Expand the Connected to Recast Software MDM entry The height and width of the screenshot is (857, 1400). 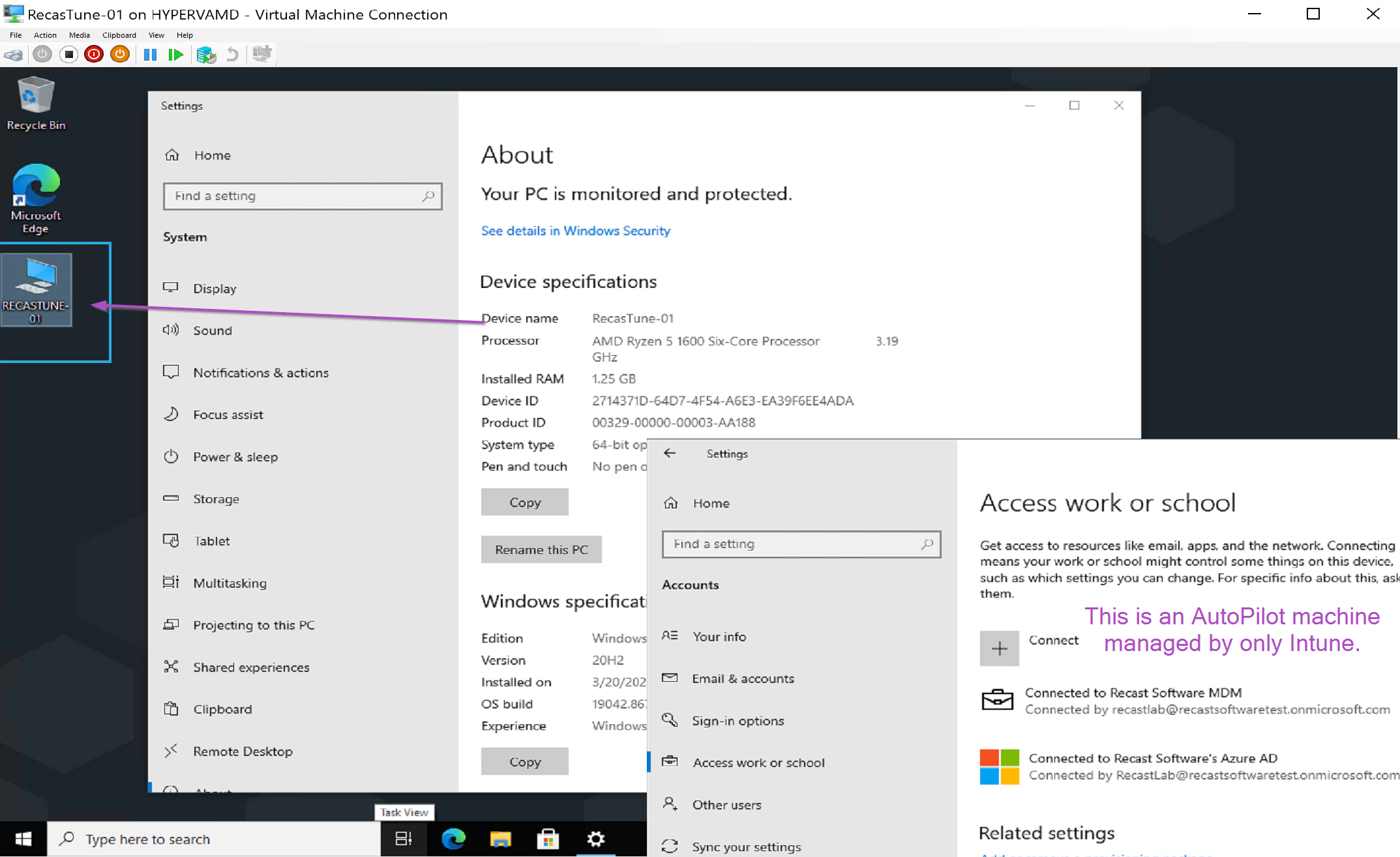[x=1133, y=701]
